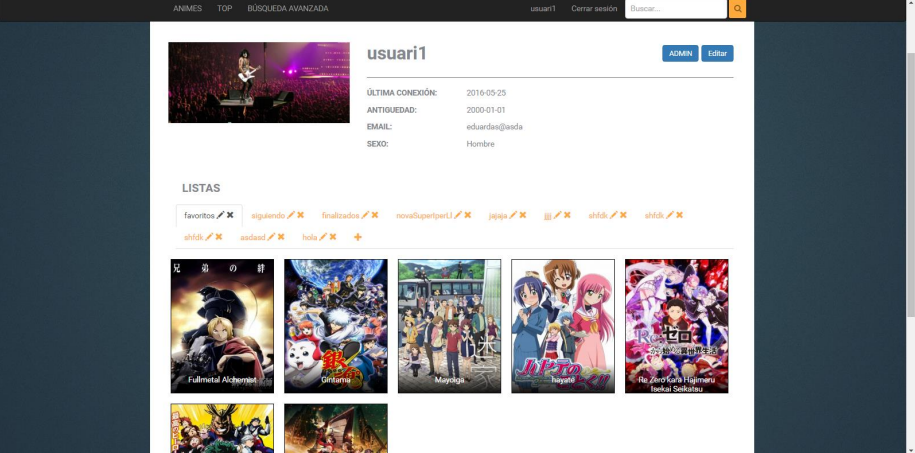This screenshot has width=915, height=453.
Task: Remove the jjjj list with X icon
Action: click(x=567, y=215)
